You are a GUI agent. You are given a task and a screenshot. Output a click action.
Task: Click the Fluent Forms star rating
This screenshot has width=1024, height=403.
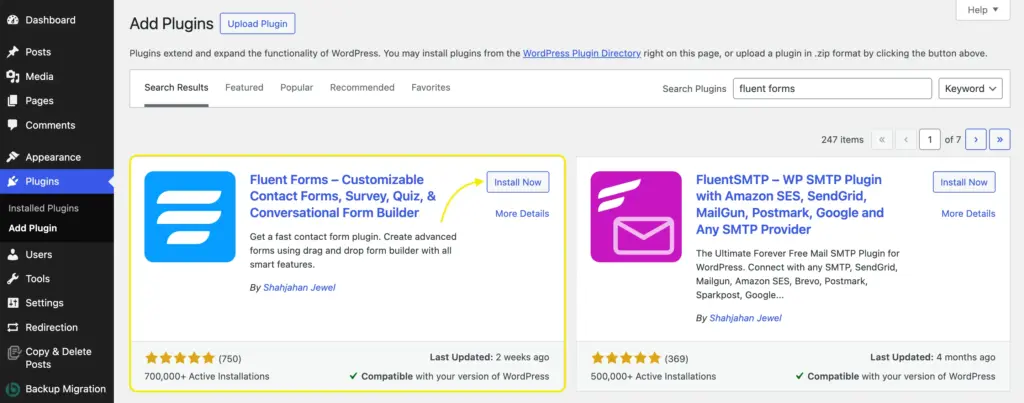(180, 358)
